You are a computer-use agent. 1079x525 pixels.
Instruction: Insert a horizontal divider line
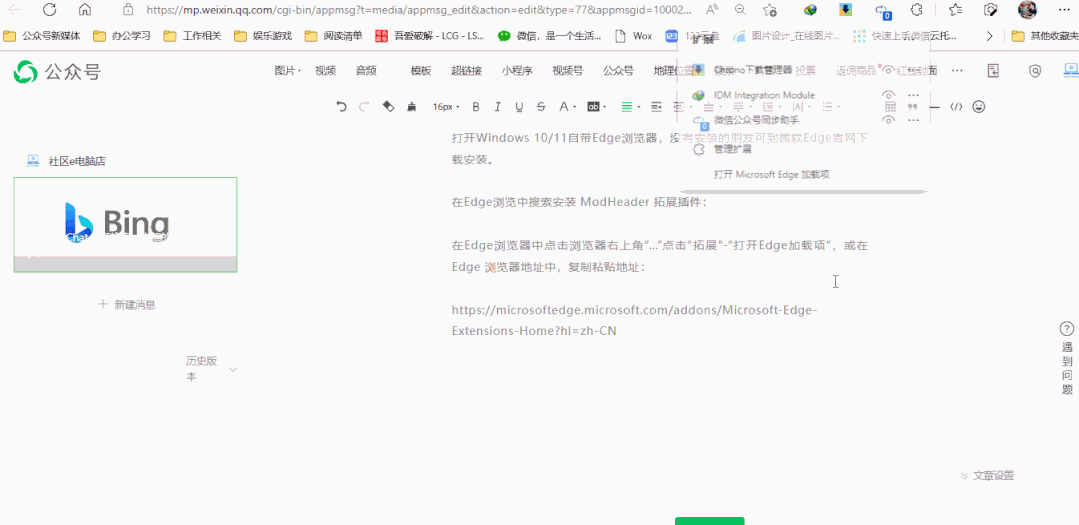(934, 107)
